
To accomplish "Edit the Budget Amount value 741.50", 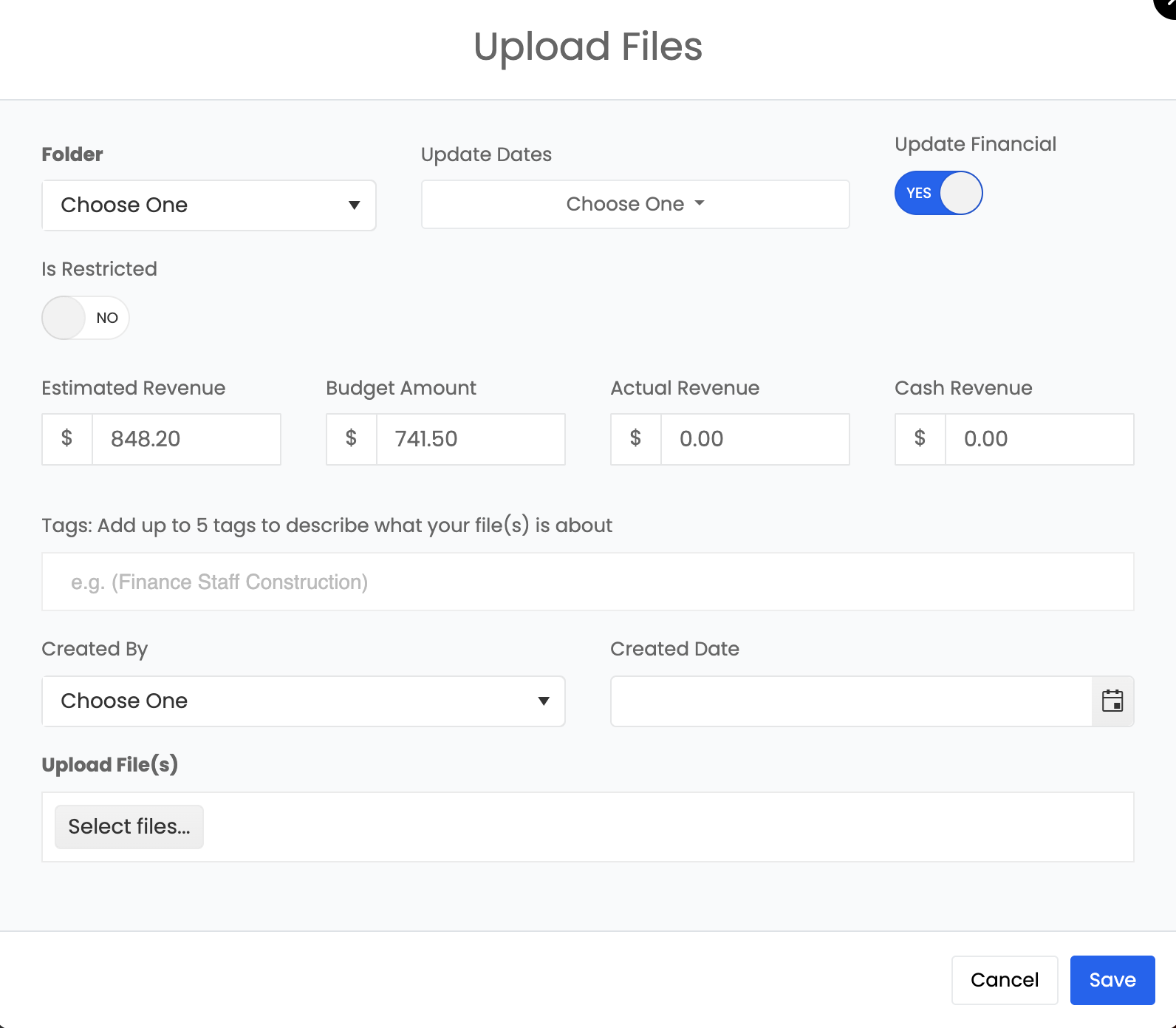I will click(x=471, y=439).
